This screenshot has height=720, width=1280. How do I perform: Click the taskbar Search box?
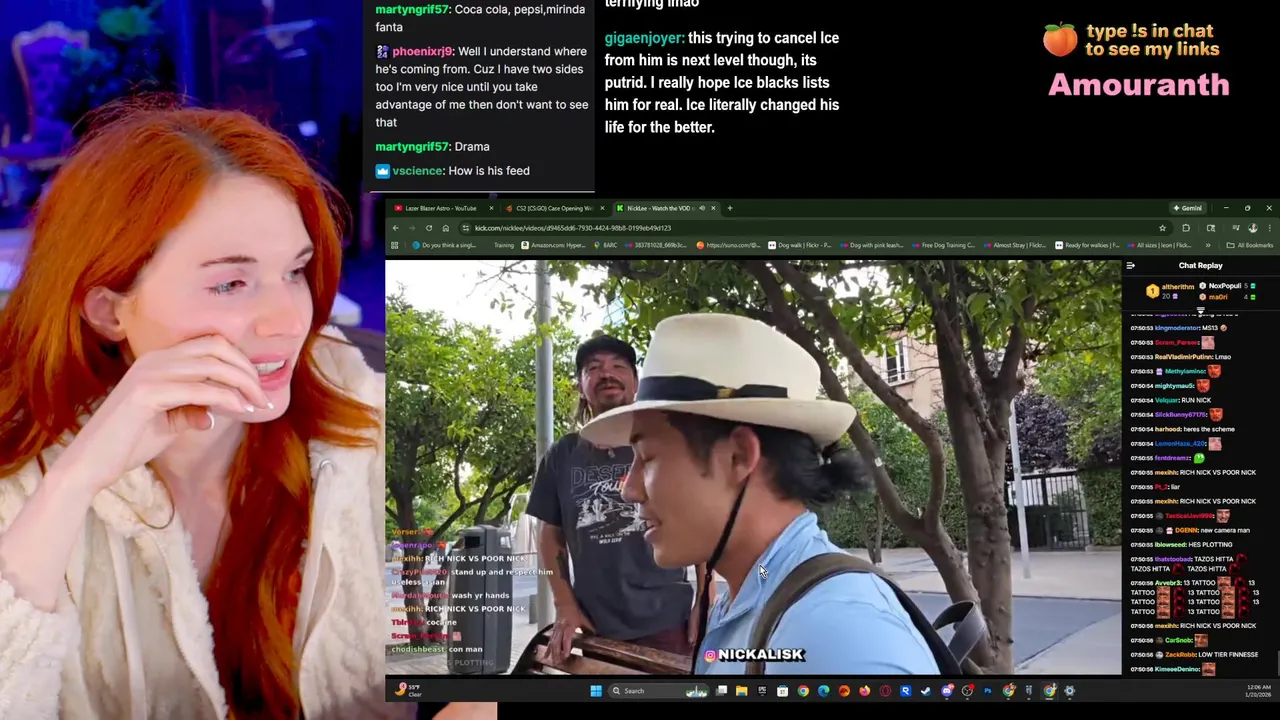pos(657,691)
